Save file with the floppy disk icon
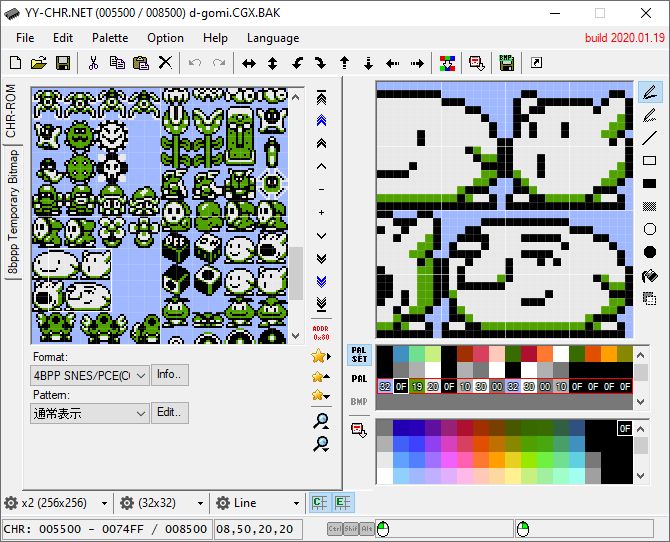The width and height of the screenshot is (670, 542). (x=63, y=63)
